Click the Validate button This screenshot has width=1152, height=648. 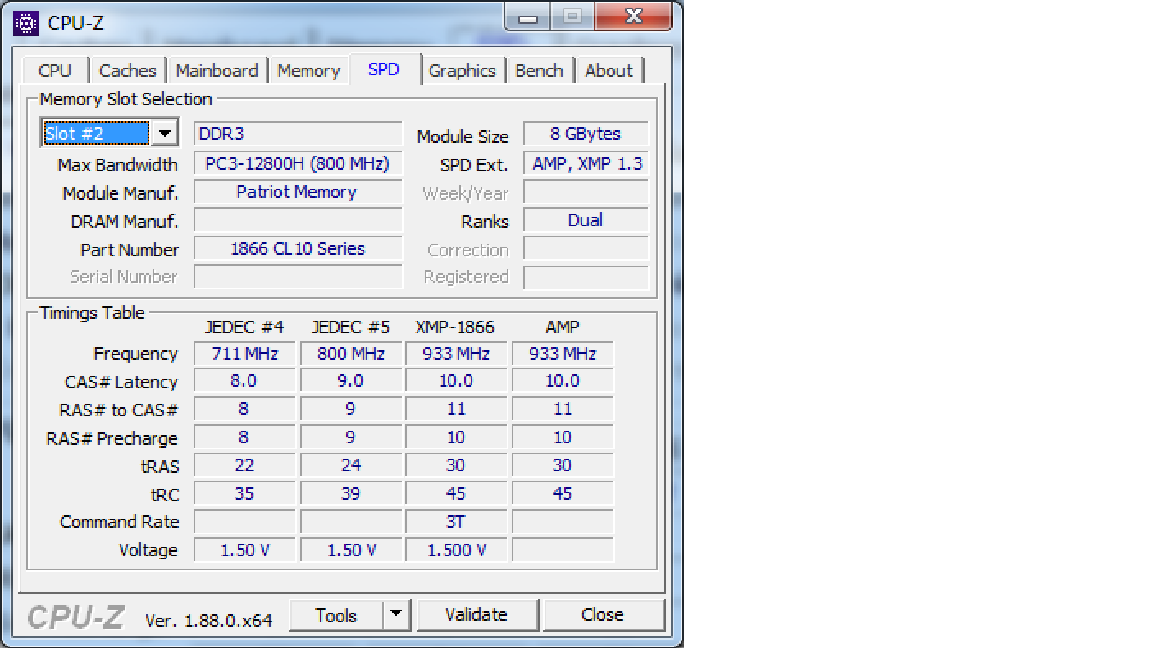click(477, 615)
